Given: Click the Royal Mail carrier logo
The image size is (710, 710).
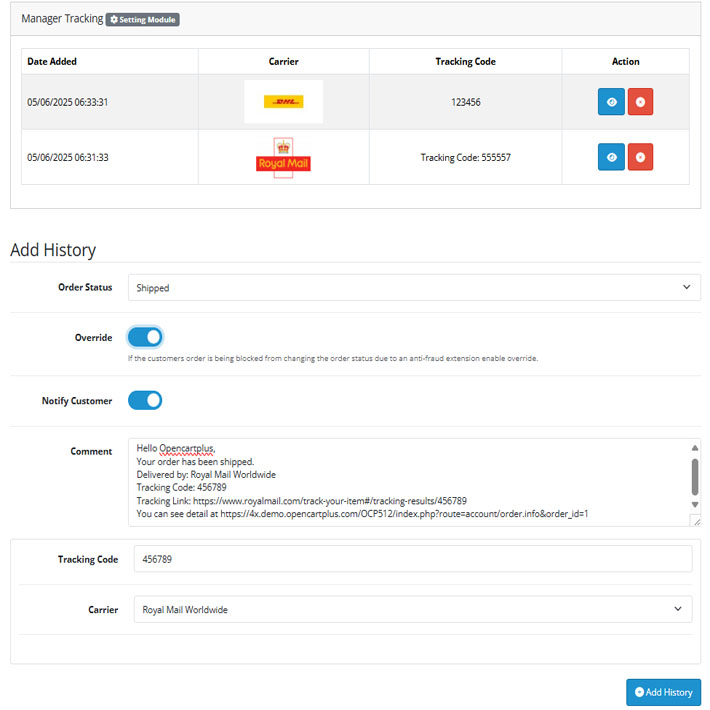Looking at the screenshot, I should click(x=283, y=158).
